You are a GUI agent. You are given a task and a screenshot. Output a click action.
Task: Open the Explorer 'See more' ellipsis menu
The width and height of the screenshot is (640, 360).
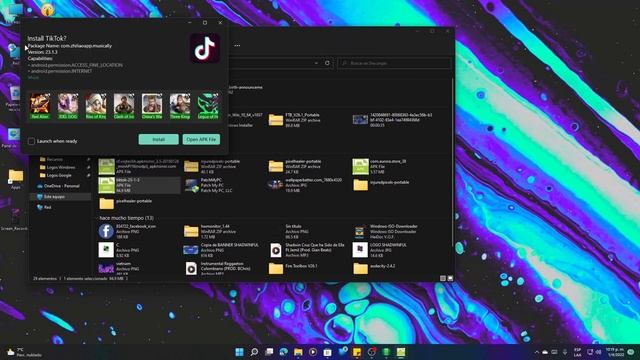click(x=237, y=46)
